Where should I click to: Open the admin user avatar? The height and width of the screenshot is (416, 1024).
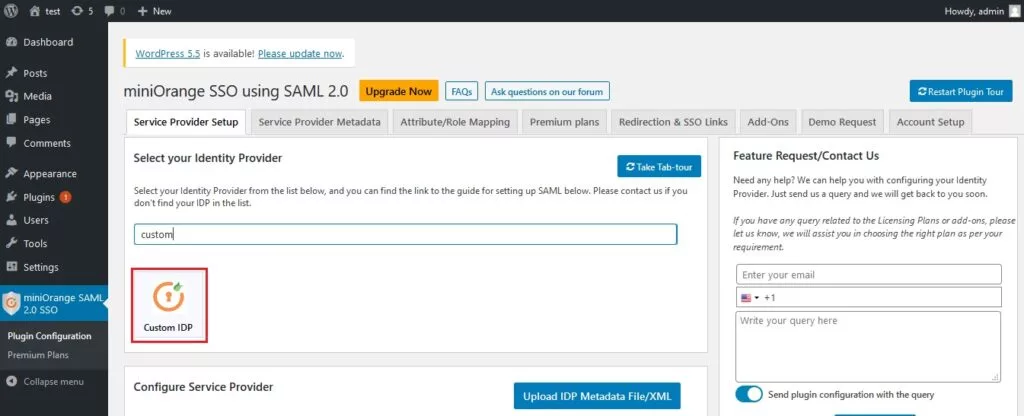pyautogui.click(x=1013, y=10)
